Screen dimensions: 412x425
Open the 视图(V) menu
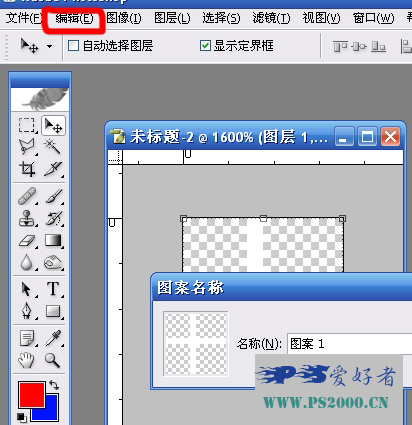coord(321,18)
